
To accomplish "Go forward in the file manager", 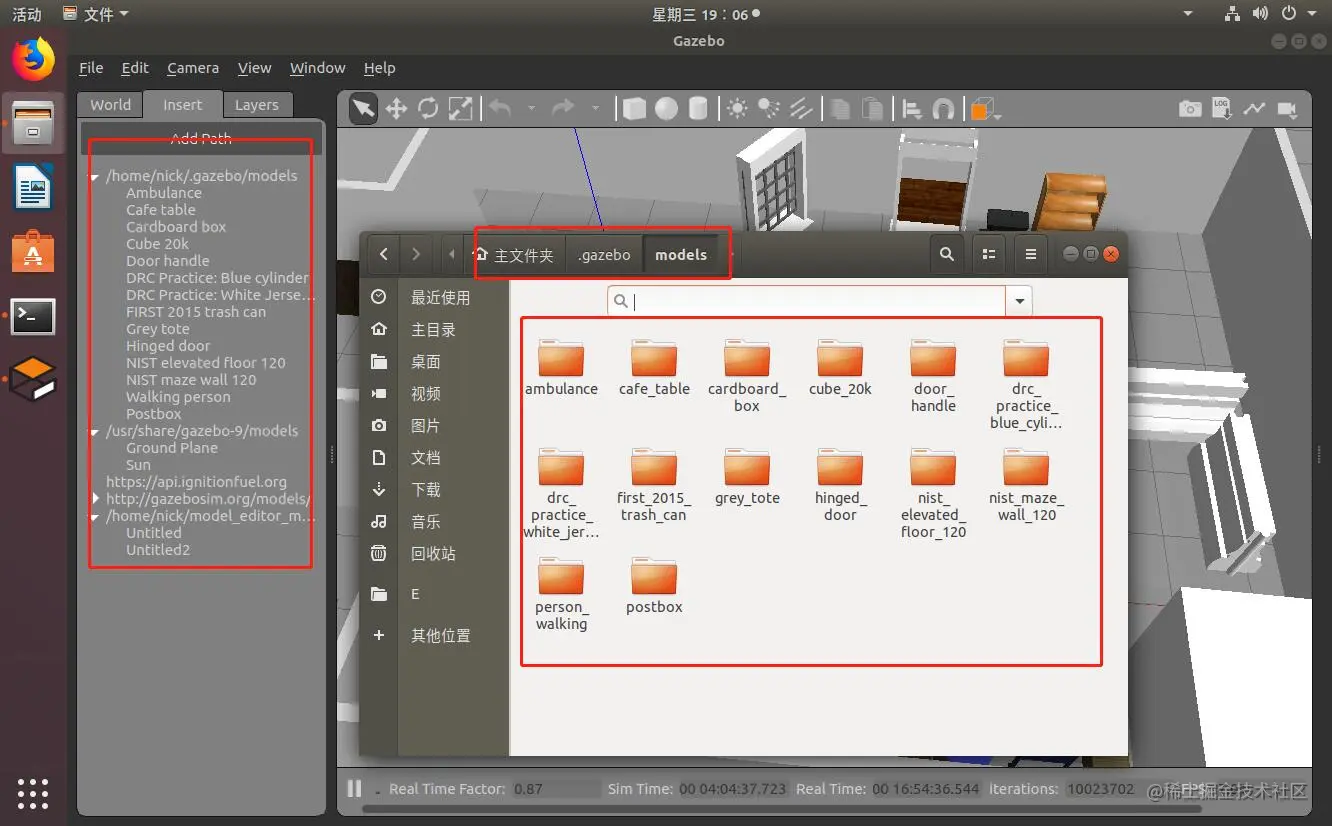I will pyautogui.click(x=416, y=255).
